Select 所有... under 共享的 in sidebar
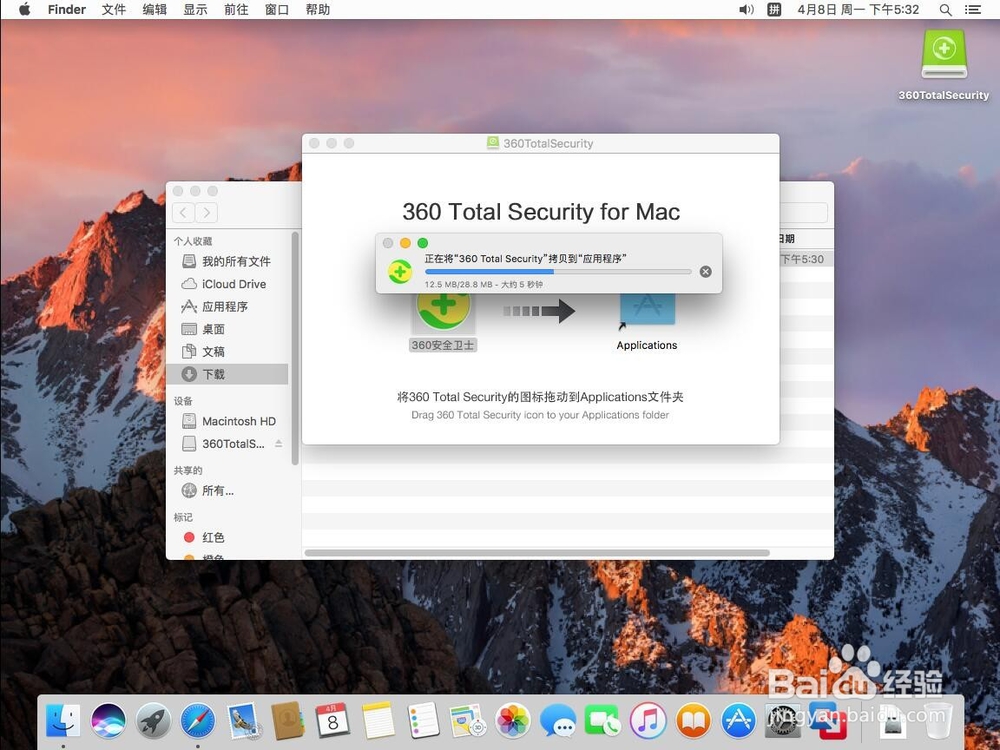 pyautogui.click(x=226, y=490)
